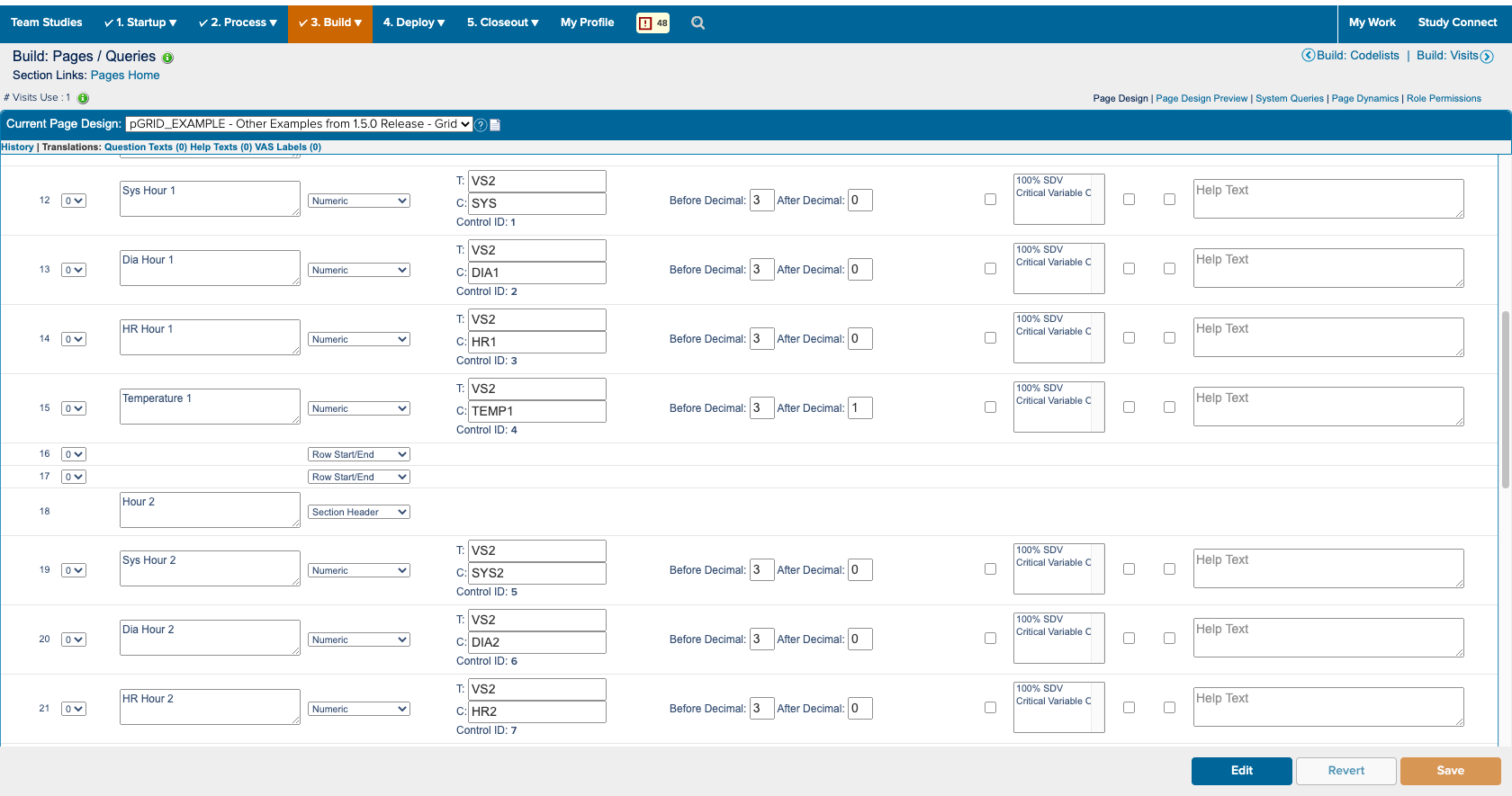Open the 0 dropdown in row 12
The height and width of the screenshot is (796, 1512).
pos(74,201)
